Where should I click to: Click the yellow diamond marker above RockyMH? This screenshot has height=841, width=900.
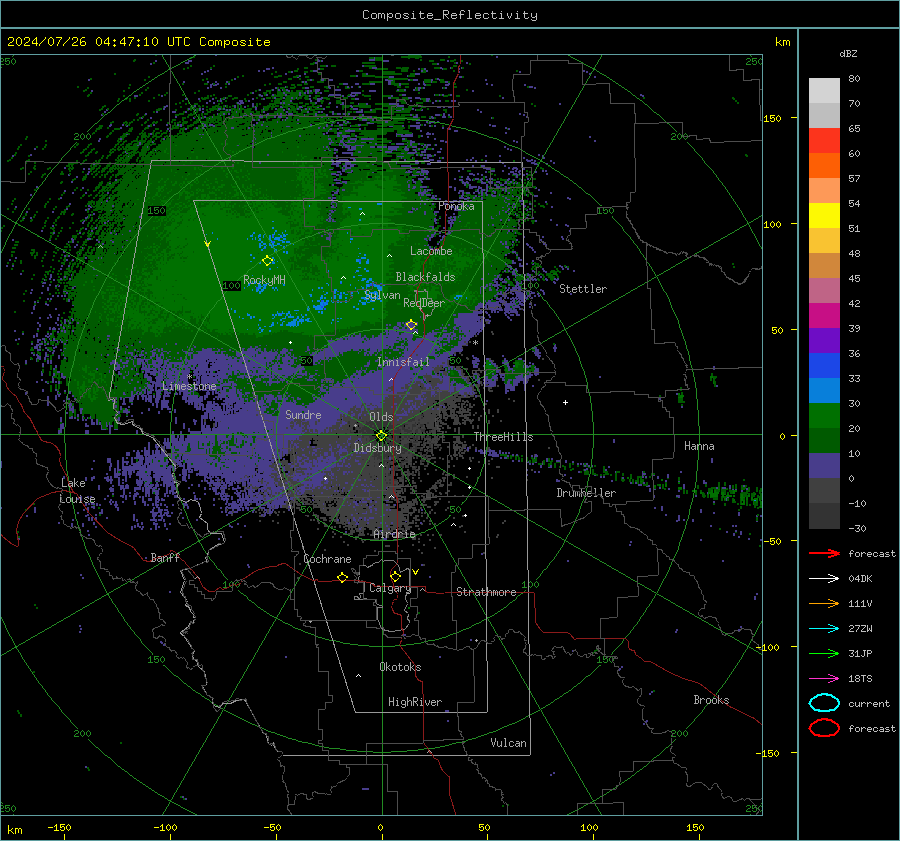(267, 261)
